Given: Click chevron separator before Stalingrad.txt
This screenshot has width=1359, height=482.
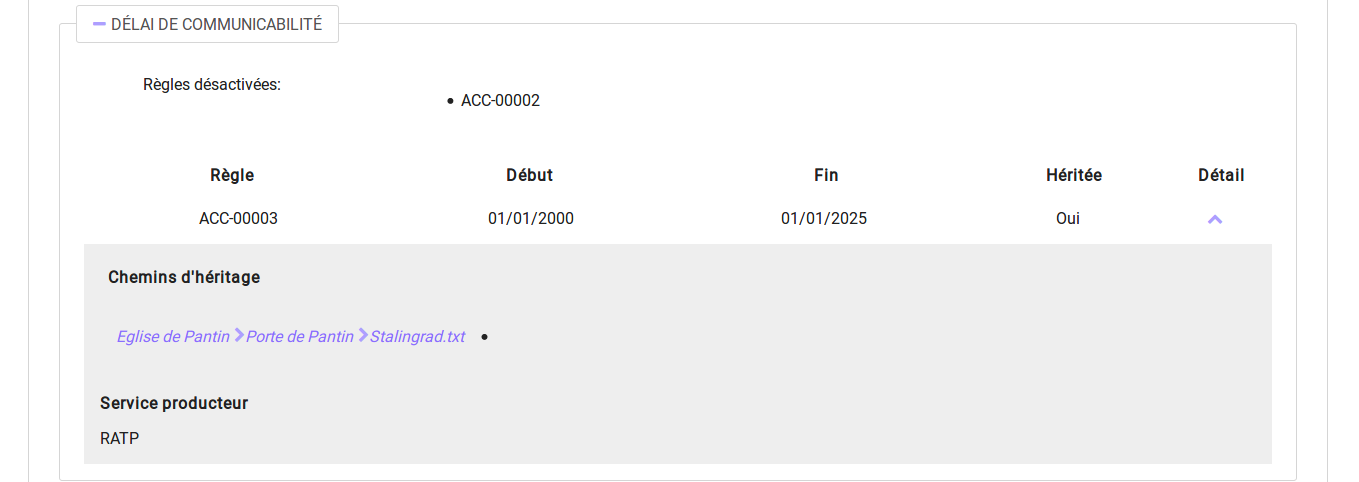Looking at the screenshot, I should [x=363, y=336].
